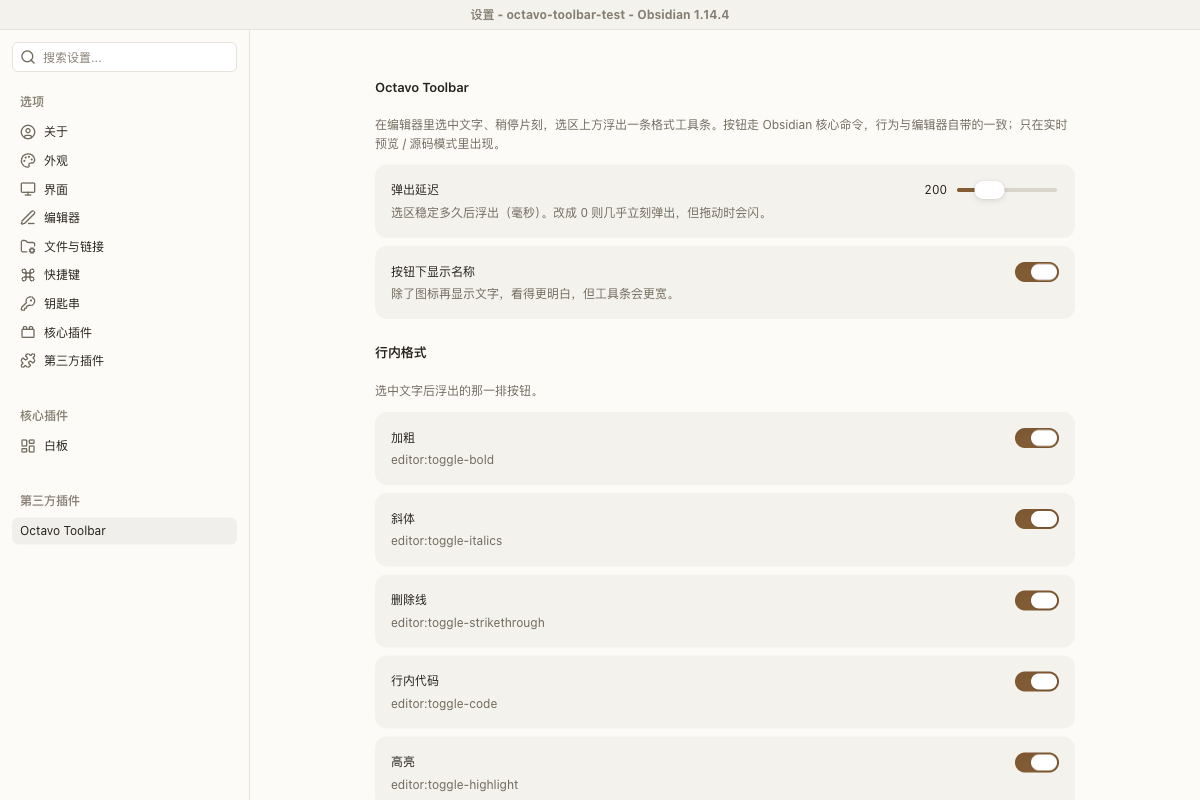The width and height of the screenshot is (1200, 800).
Task: Focus the 搜索设置 search field
Action: coord(124,57)
